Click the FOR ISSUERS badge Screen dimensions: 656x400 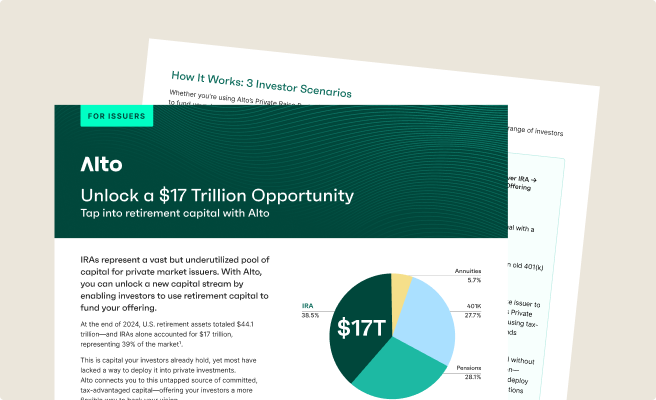(117, 116)
